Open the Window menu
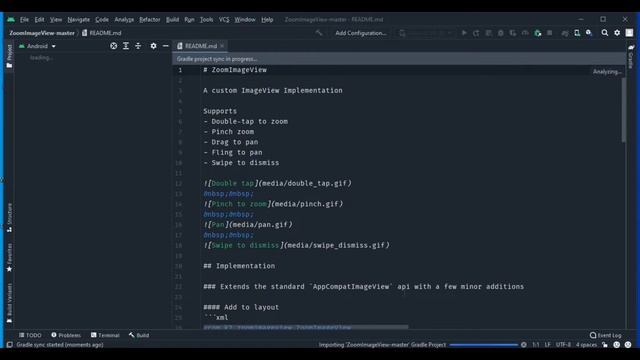 (x=245, y=20)
